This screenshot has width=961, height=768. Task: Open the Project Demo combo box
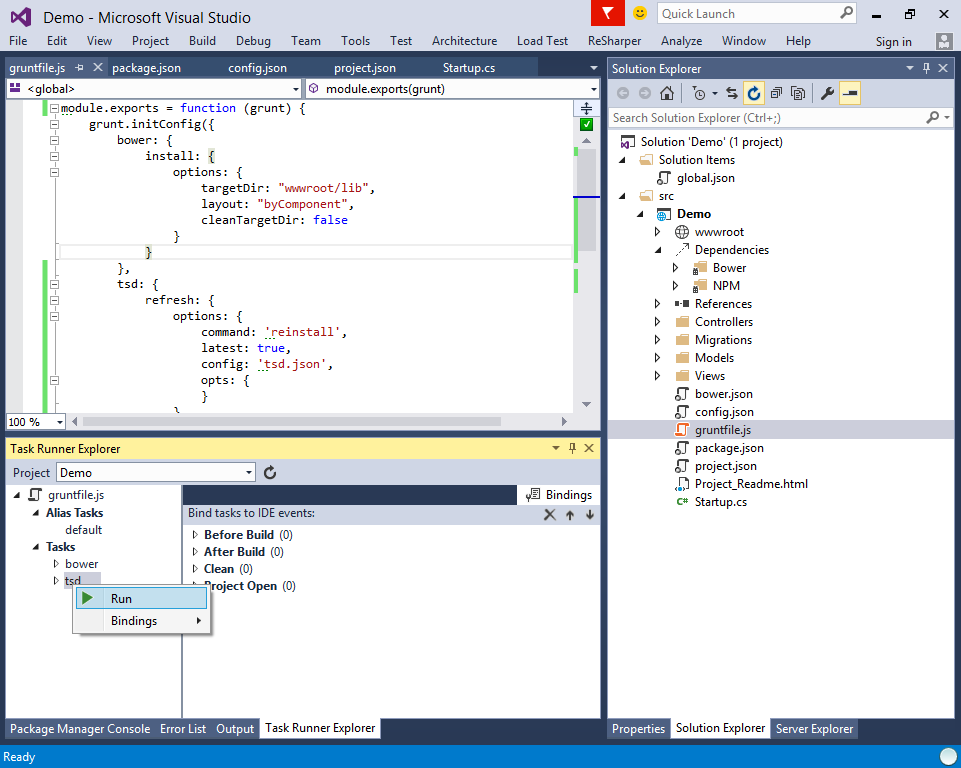pos(156,473)
